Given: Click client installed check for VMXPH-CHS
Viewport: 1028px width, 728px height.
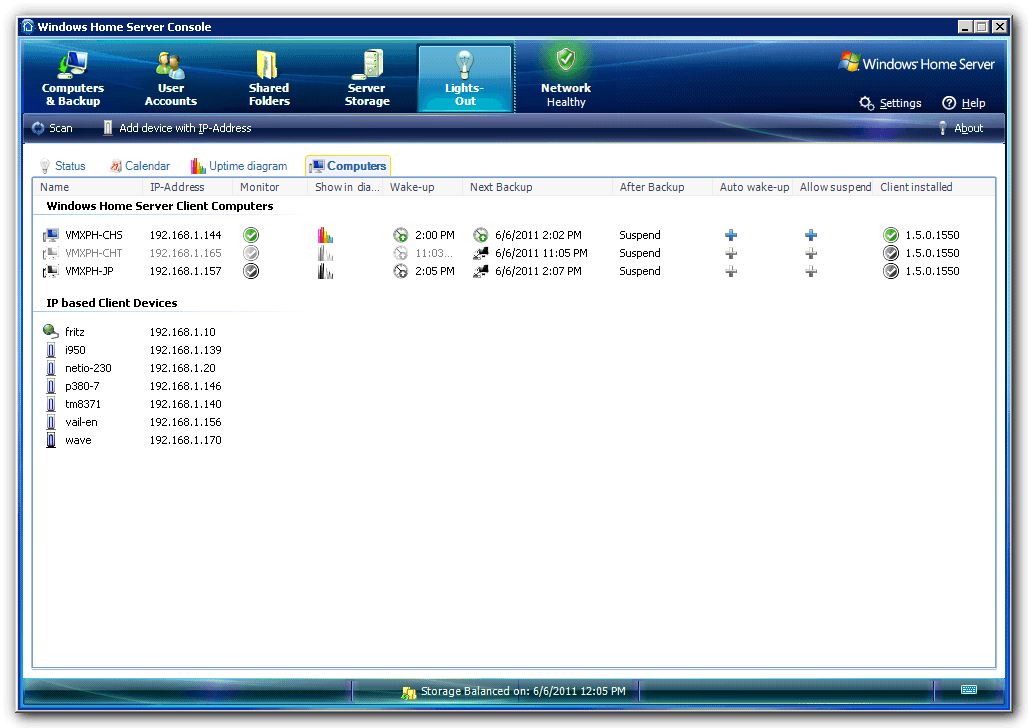Looking at the screenshot, I should coord(890,235).
